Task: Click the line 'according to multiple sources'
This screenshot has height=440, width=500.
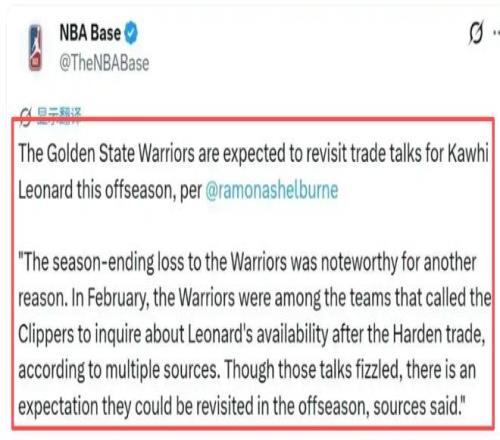Action: coord(247,370)
